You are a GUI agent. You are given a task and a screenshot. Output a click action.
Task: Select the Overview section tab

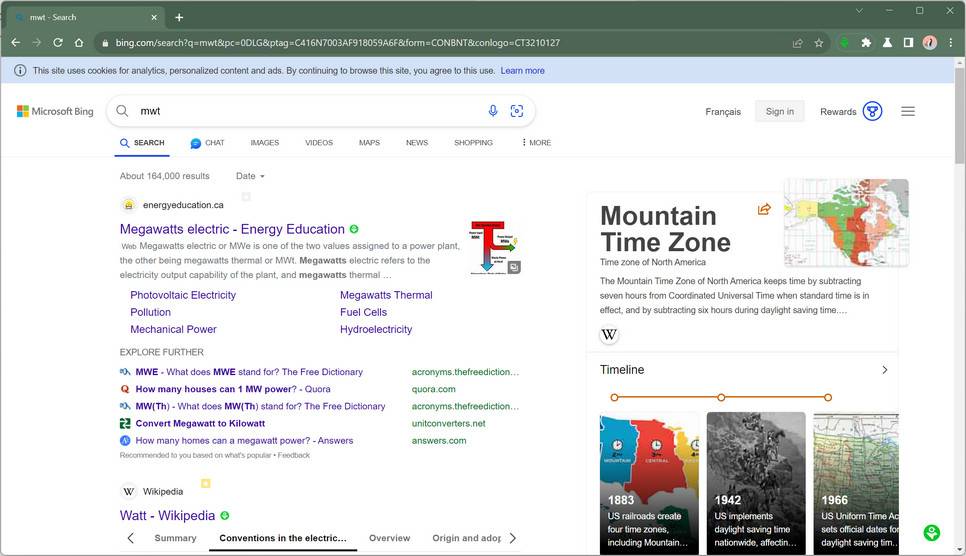(x=389, y=538)
